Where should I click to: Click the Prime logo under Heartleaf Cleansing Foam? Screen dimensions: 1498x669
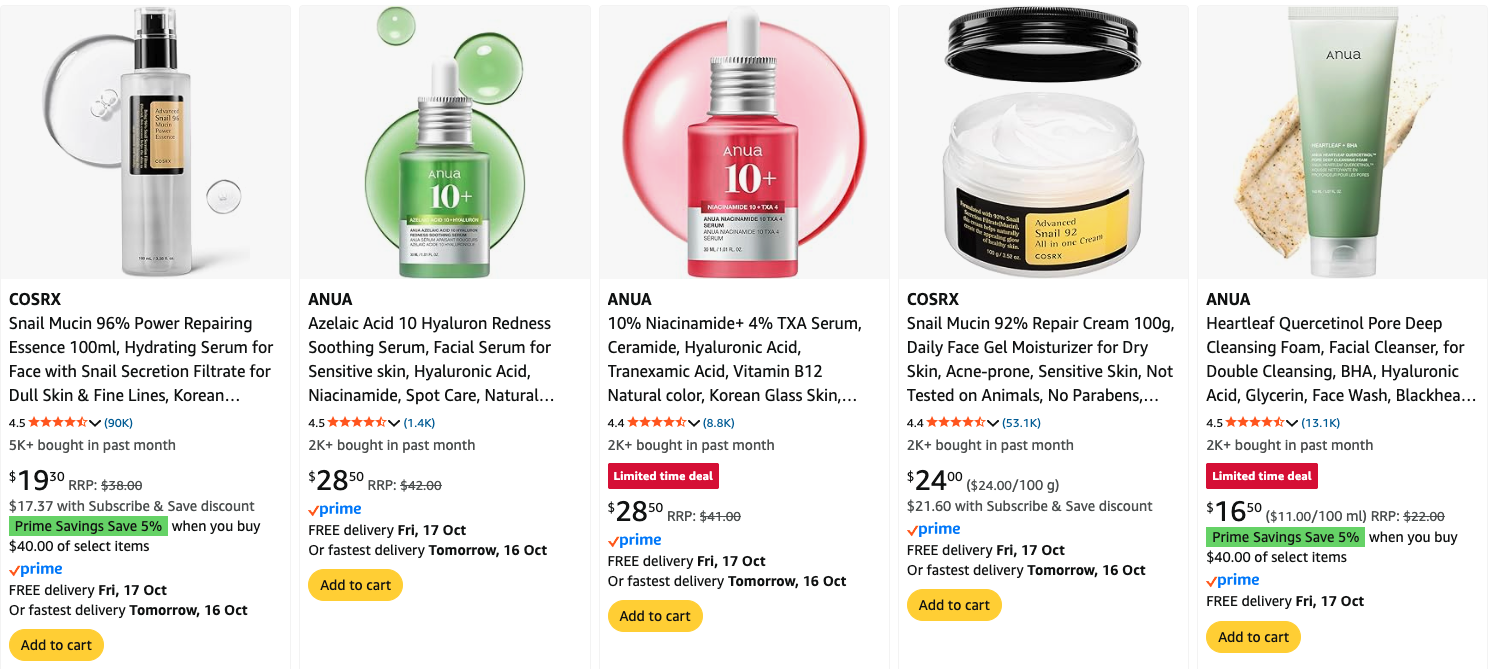tap(1232, 580)
